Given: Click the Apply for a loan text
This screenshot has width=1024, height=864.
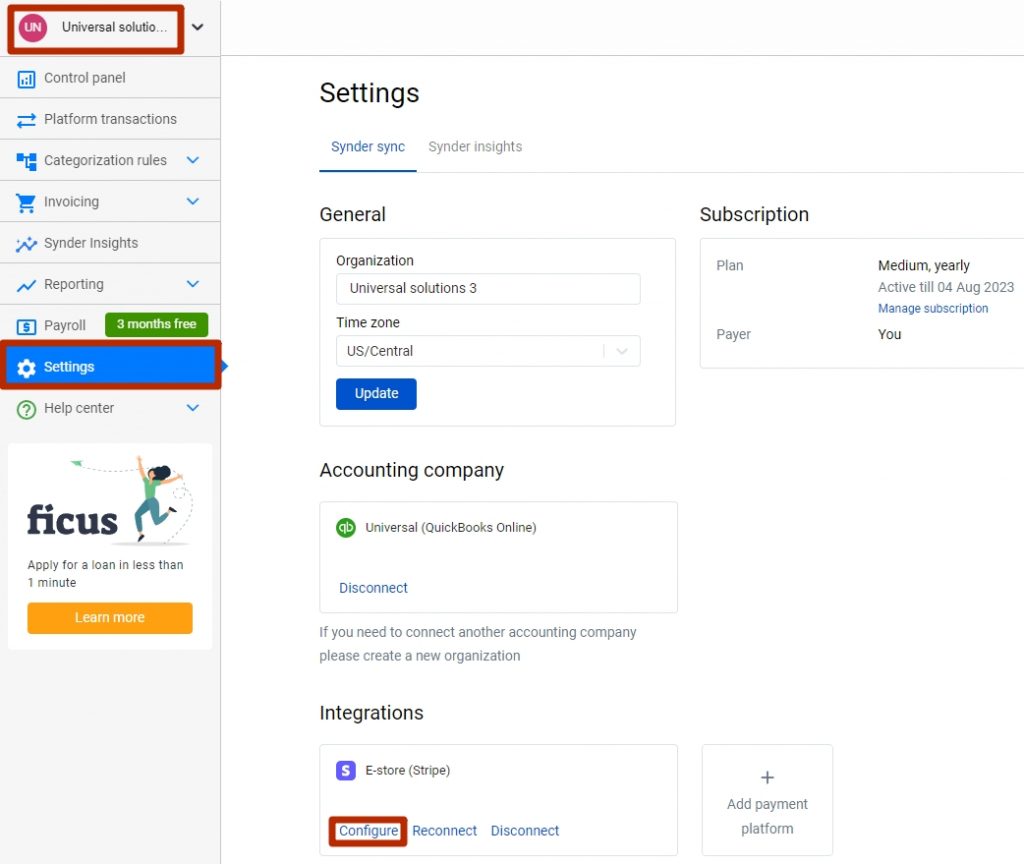Looking at the screenshot, I should (x=105, y=573).
